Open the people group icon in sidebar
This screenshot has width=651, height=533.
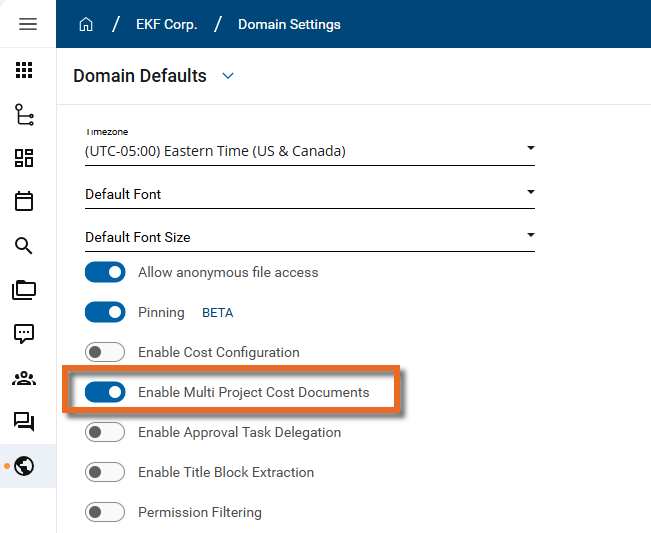tap(24, 378)
